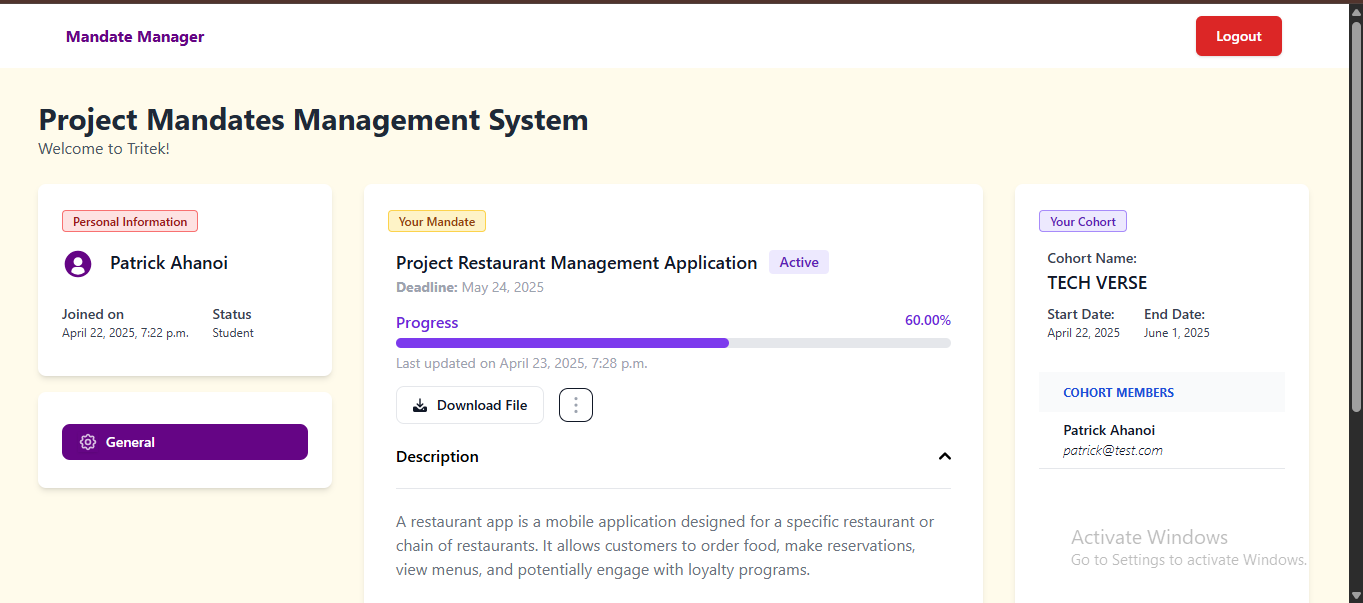The height and width of the screenshot is (603, 1363).
Task: Click the Student status value
Action: [x=233, y=333]
